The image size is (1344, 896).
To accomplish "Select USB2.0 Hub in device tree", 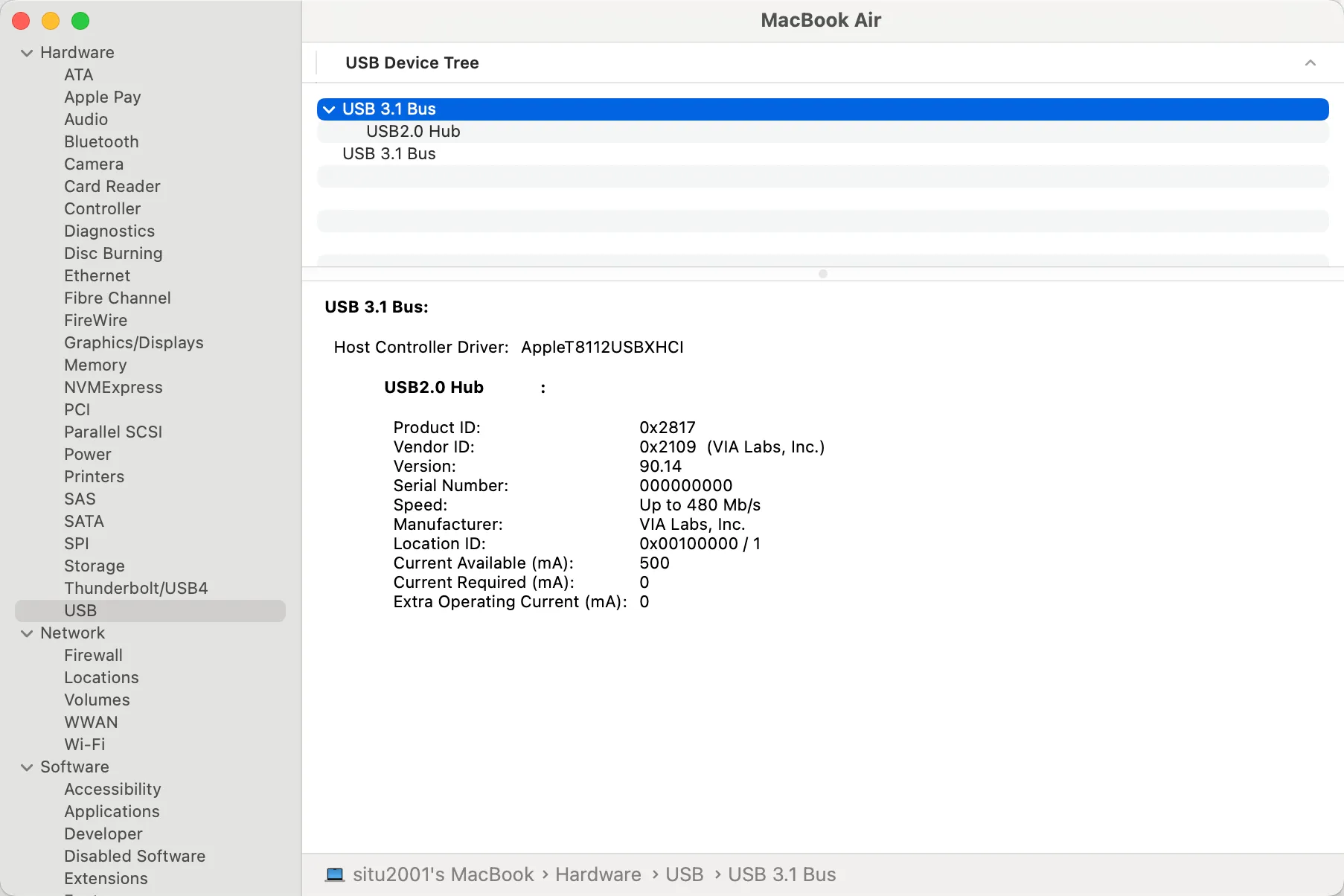I will [413, 132].
